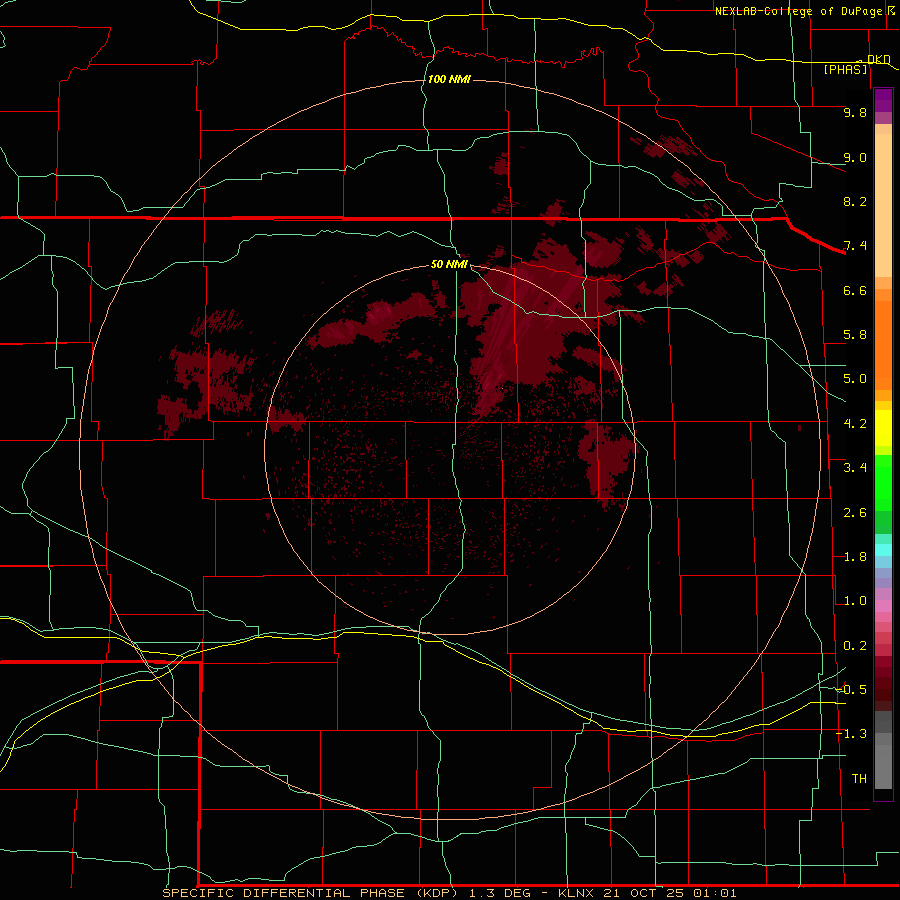The width and height of the screenshot is (900, 900).
Task: Click the legend value '3.4'
Action: point(855,468)
